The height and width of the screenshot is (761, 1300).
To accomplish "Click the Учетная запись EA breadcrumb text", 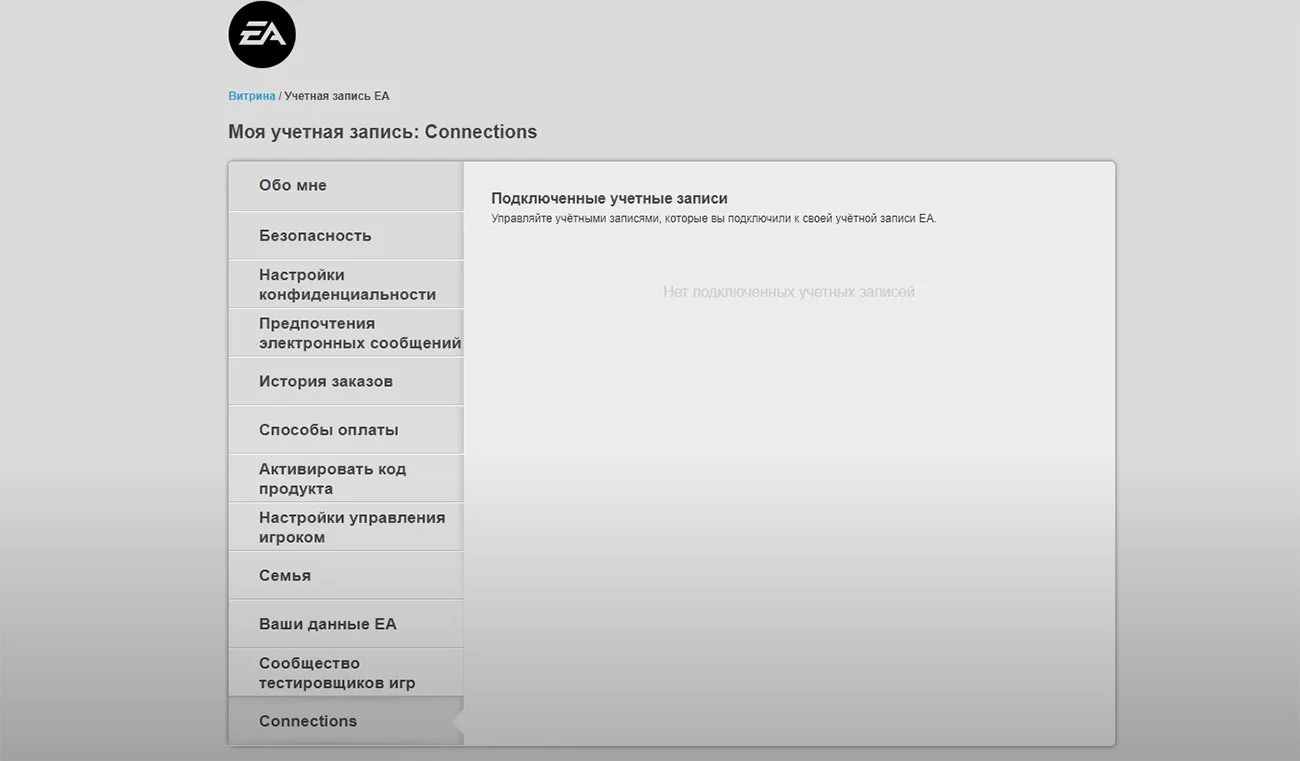I will click(337, 96).
